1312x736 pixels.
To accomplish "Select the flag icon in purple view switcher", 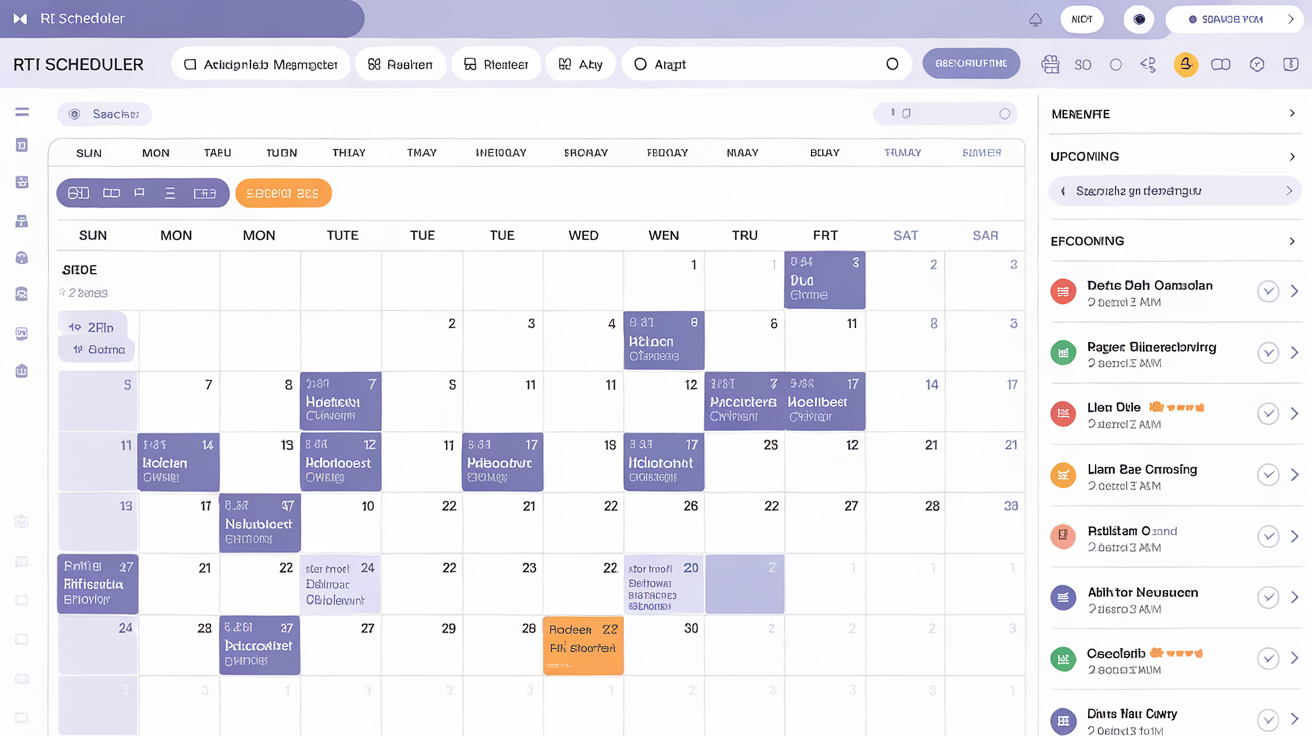I will point(140,193).
